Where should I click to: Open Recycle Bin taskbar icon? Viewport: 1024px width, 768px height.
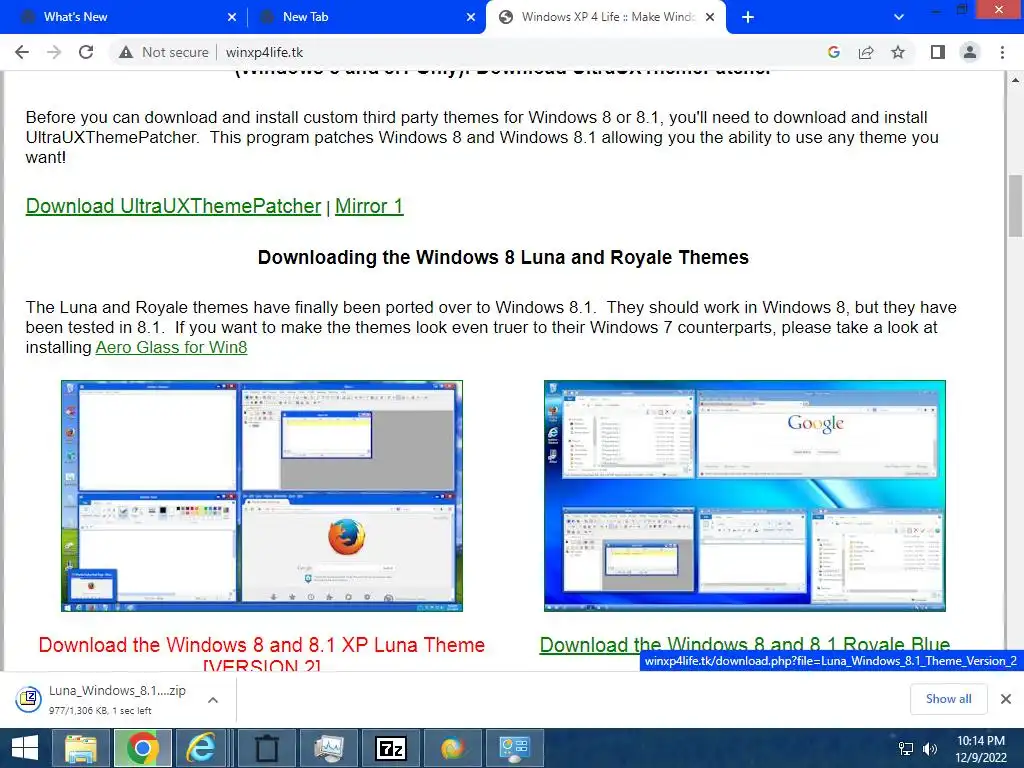[266, 748]
